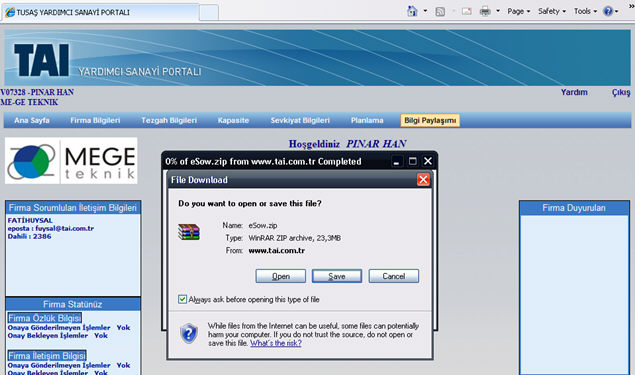Click the WinRAR archive file icon
The width and height of the screenshot is (635, 375).
pos(189,232)
